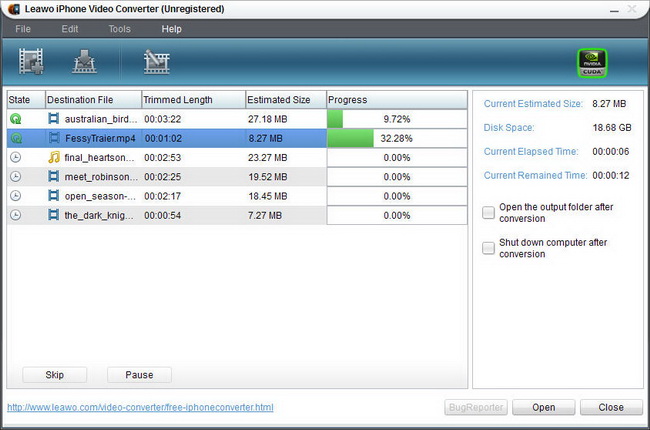Click waiting clock icon for open_season row
The height and width of the screenshot is (430, 650).
(15, 196)
